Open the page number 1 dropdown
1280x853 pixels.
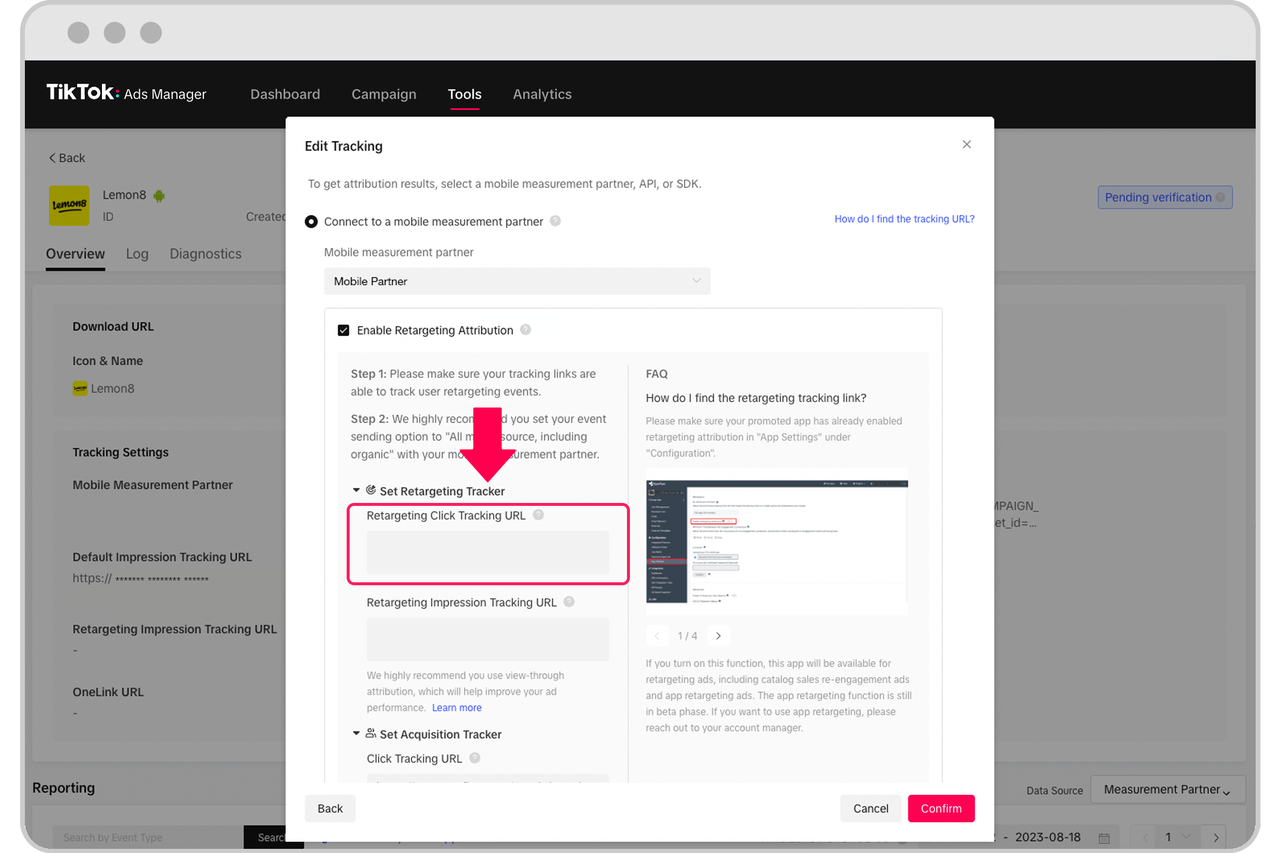(x=1178, y=837)
